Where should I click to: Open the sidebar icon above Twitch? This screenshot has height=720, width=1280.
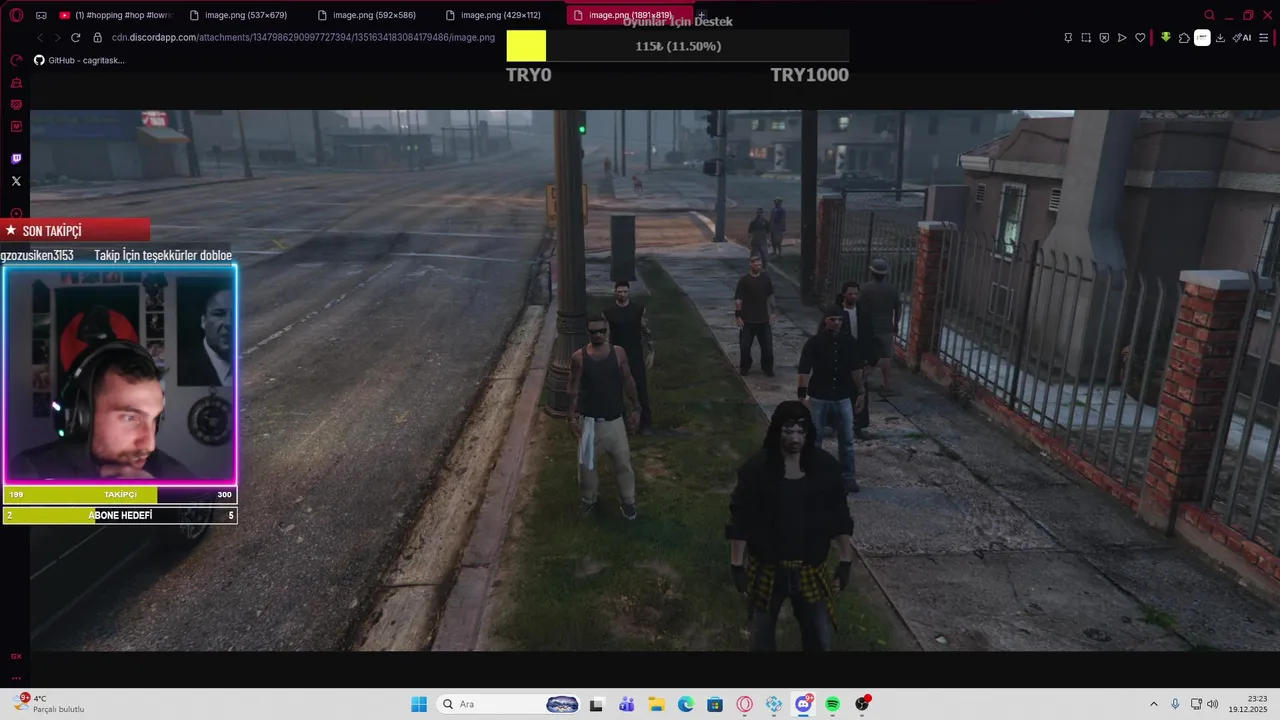point(16,127)
